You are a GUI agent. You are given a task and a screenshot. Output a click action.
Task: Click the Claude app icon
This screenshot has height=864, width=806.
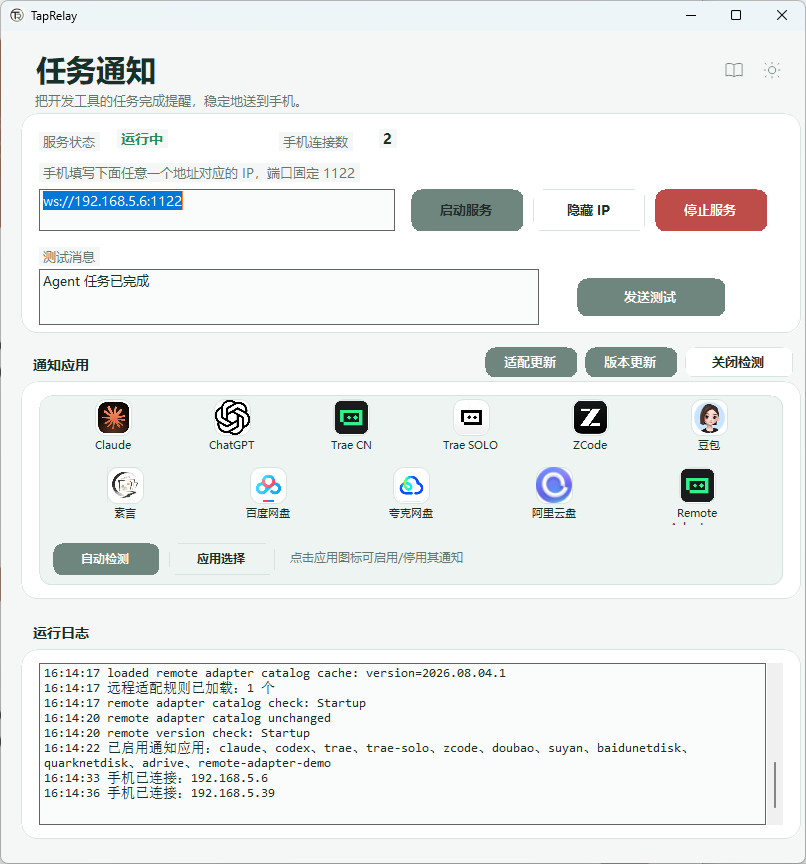(113, 417)
